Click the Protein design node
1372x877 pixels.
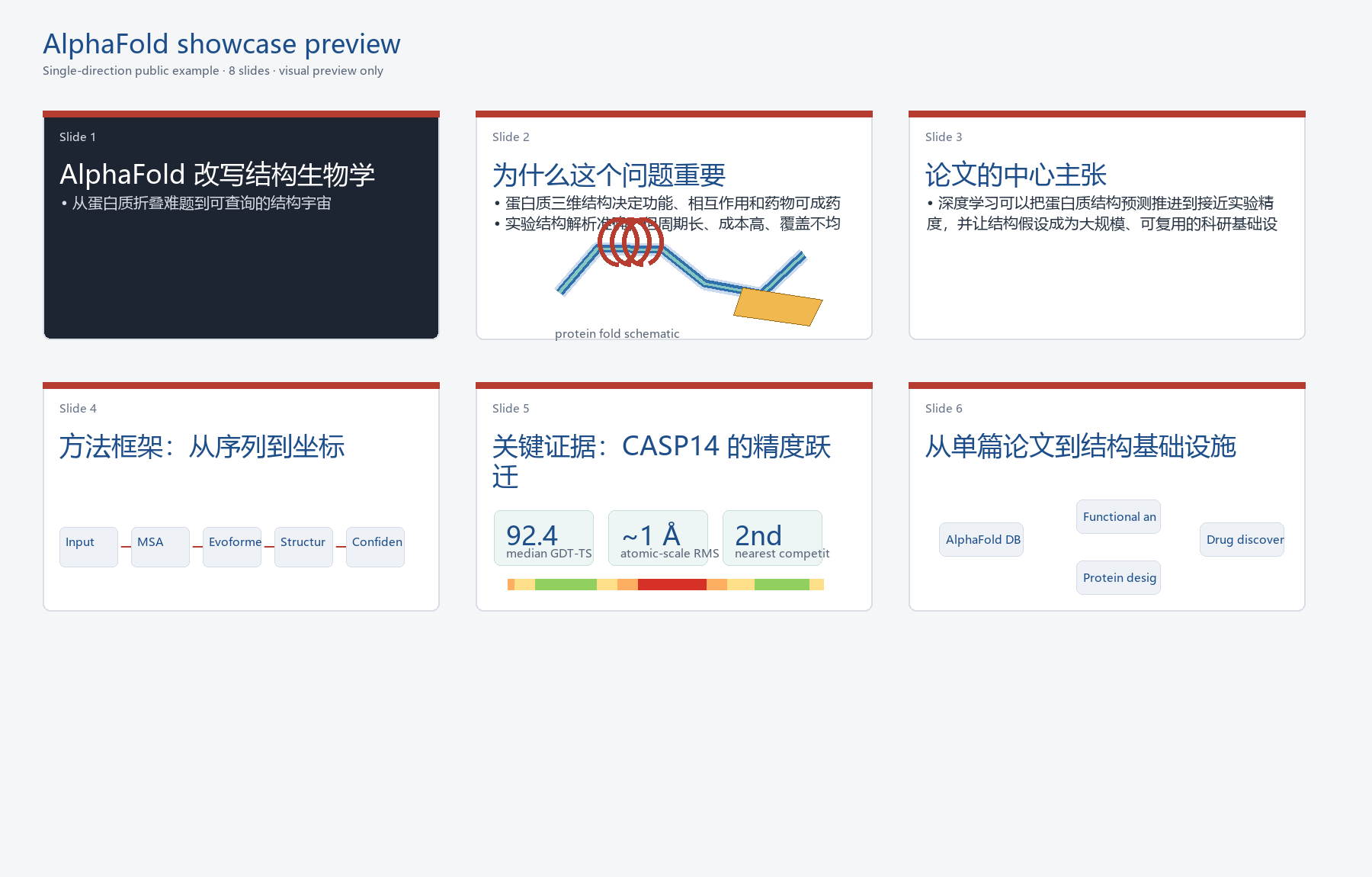pos(1118,577)
